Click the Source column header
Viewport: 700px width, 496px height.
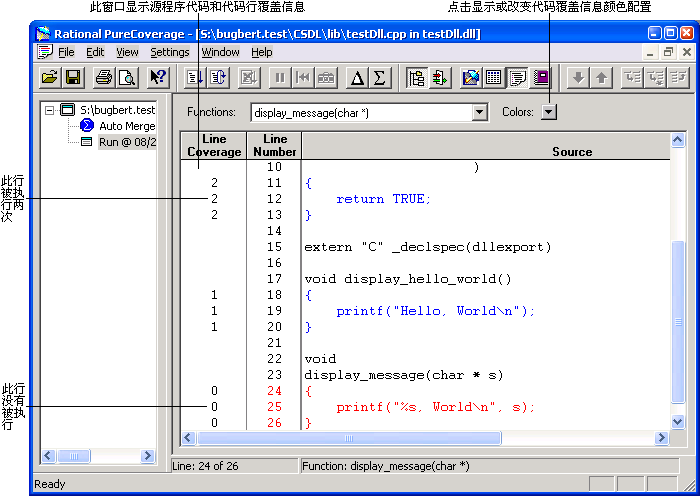pos(487,146)
